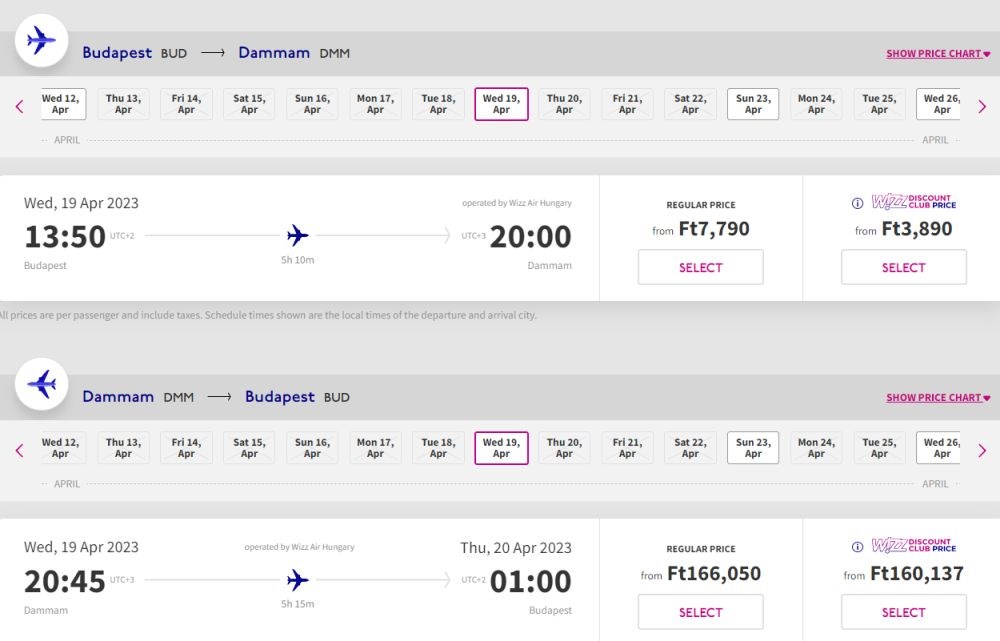Show earlier return dates with left arrow
1000x641 pixels.
pyautogui.click(x=20, y=450)
